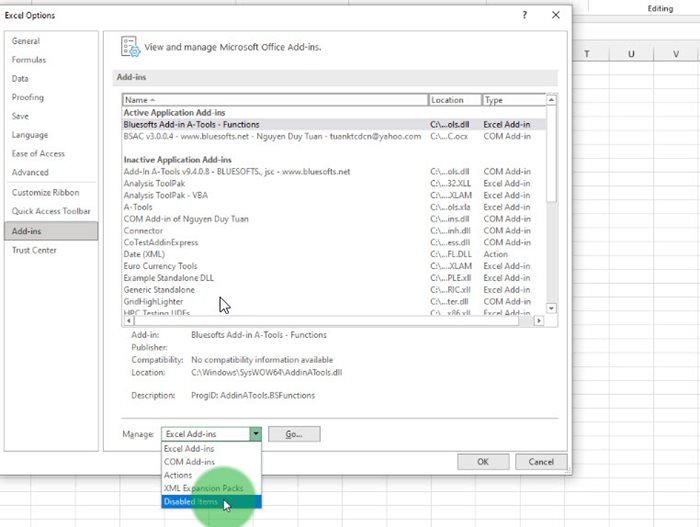
Task: Click the Add-ins gear header icon
Action: pyautogui.click(x=130, y=47)
